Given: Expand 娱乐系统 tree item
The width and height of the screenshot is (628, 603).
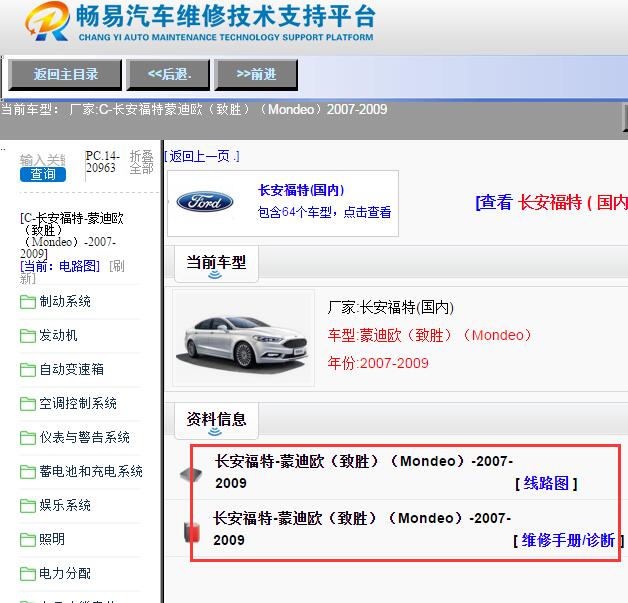Looking at the screenshot, I should 65,506.
